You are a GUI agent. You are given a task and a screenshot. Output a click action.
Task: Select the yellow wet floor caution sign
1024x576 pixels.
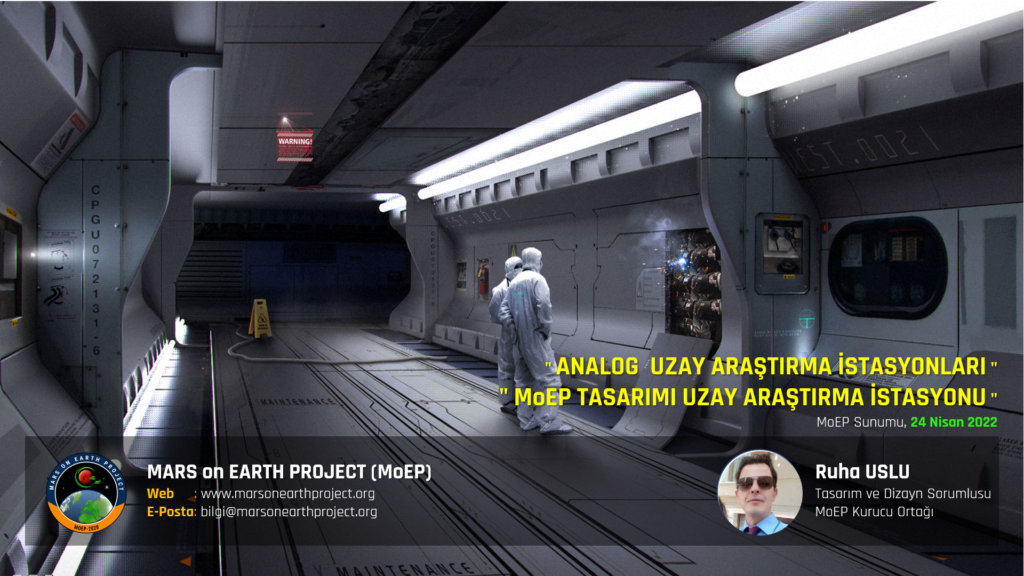point(260,318)
